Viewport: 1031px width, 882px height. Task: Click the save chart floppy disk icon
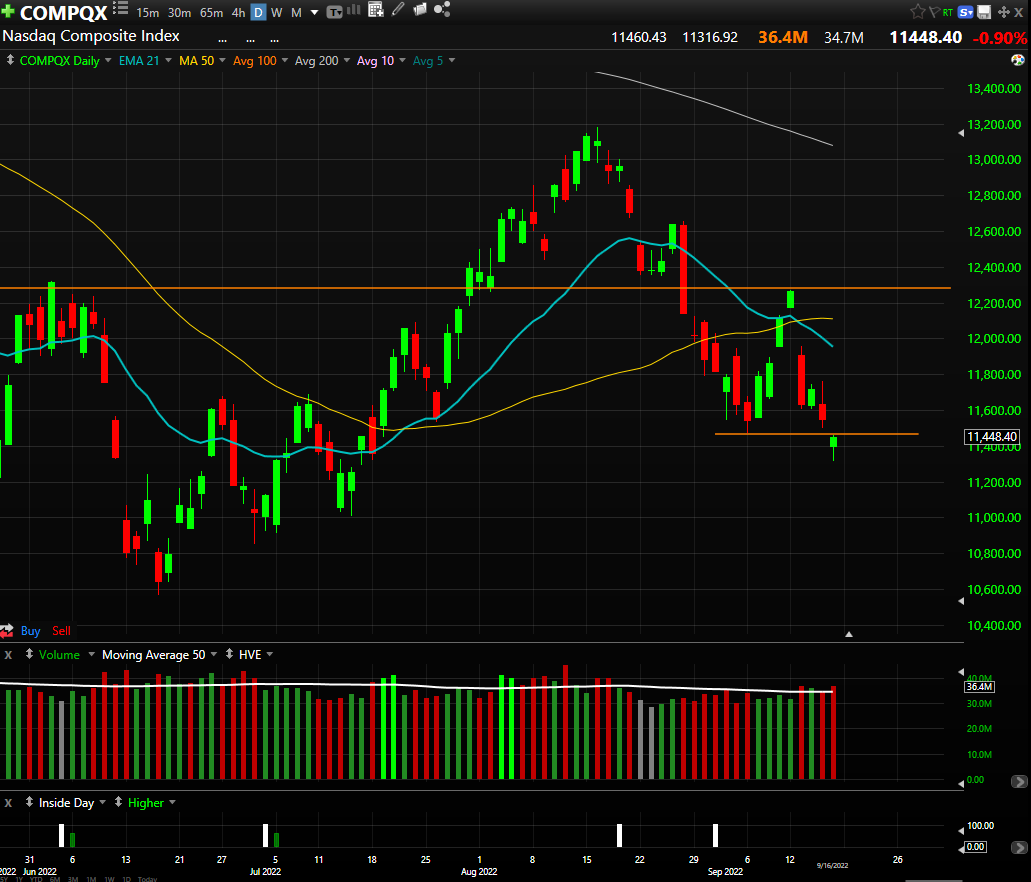[x=984, y=12]
